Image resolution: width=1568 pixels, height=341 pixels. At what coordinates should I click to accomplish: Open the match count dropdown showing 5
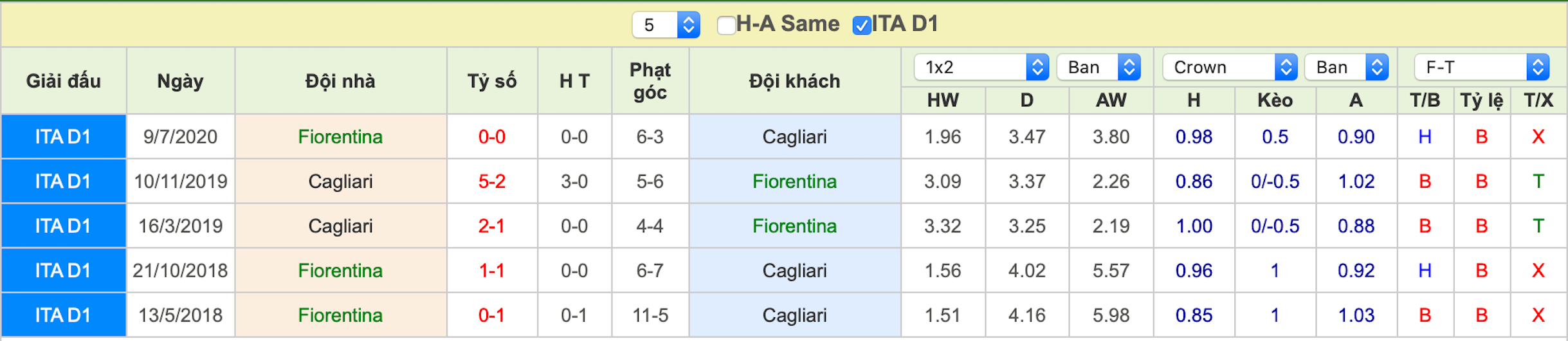(666, 25)
